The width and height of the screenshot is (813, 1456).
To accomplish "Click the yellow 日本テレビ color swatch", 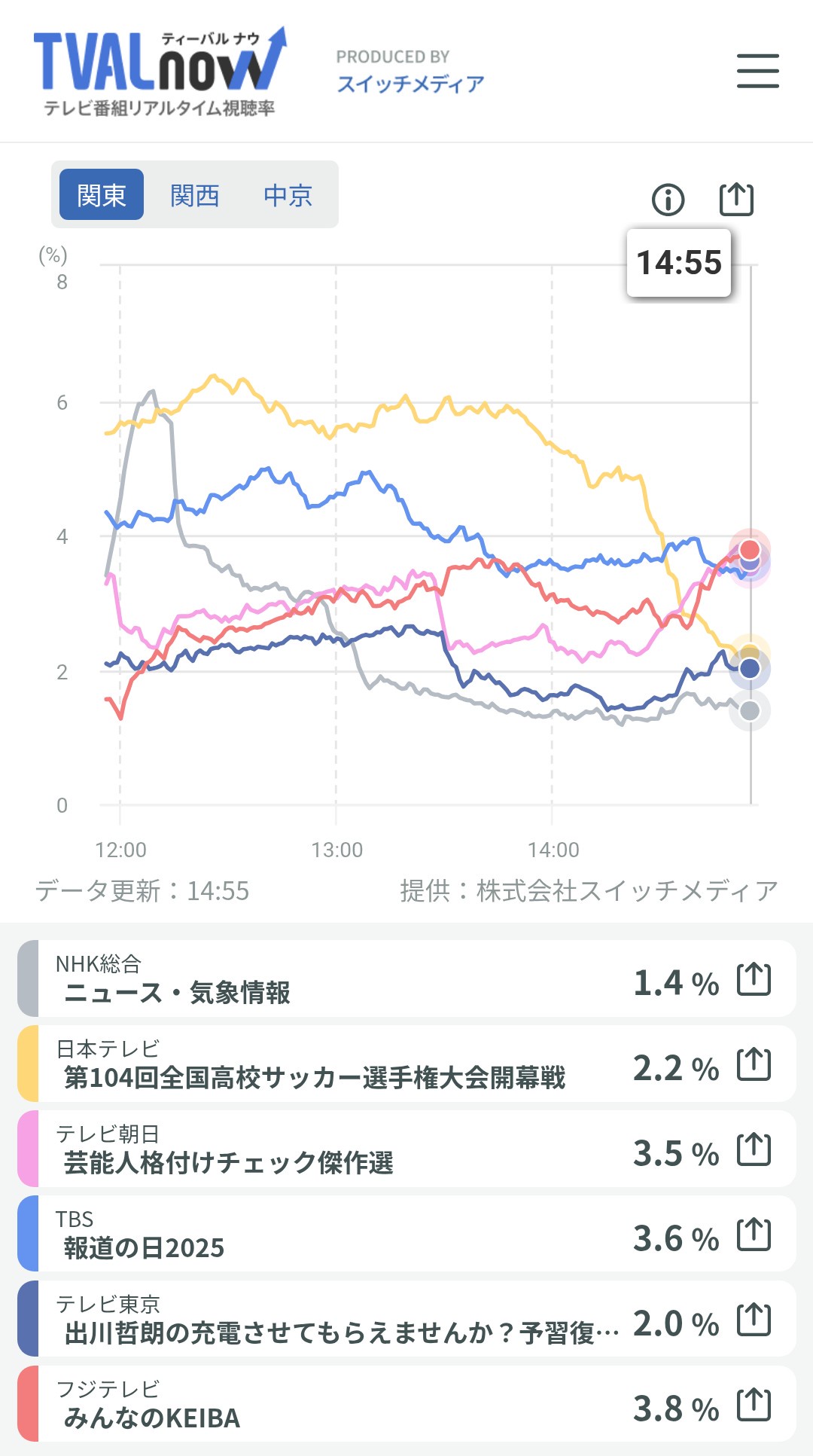I will click(28, 1064).
